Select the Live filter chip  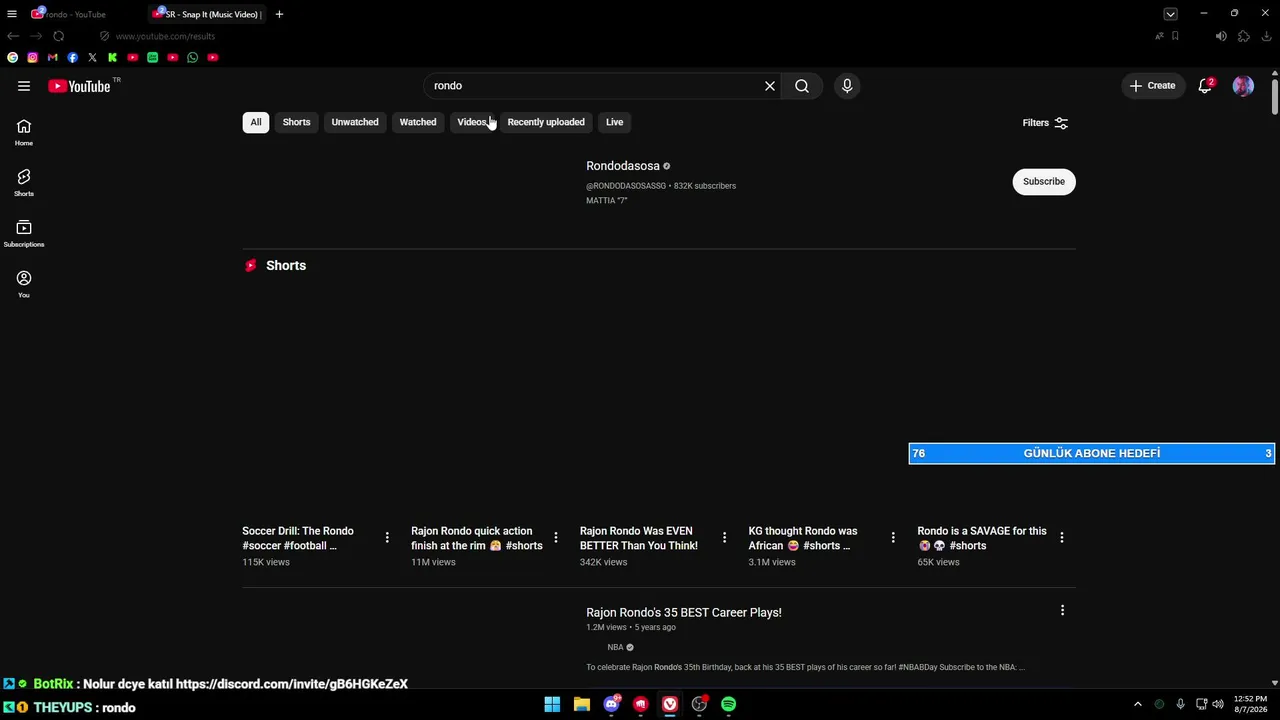(x=614, y=122)
